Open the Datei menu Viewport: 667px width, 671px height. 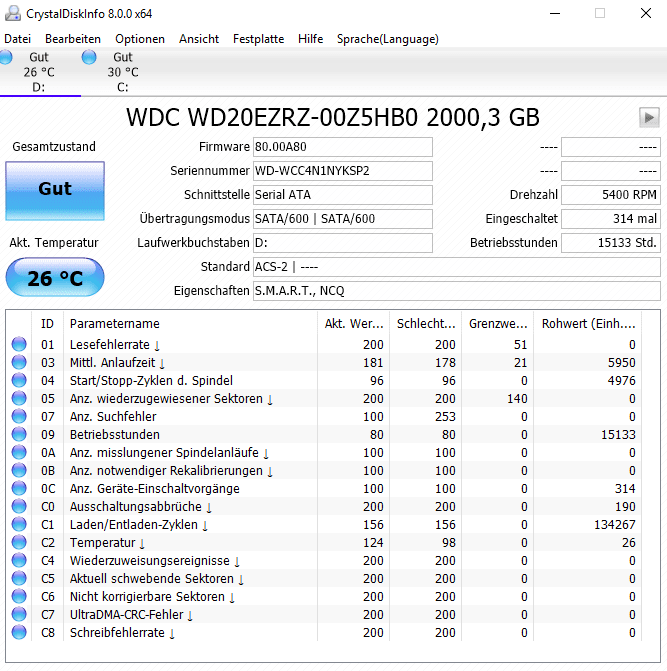[x=18, y=39]
